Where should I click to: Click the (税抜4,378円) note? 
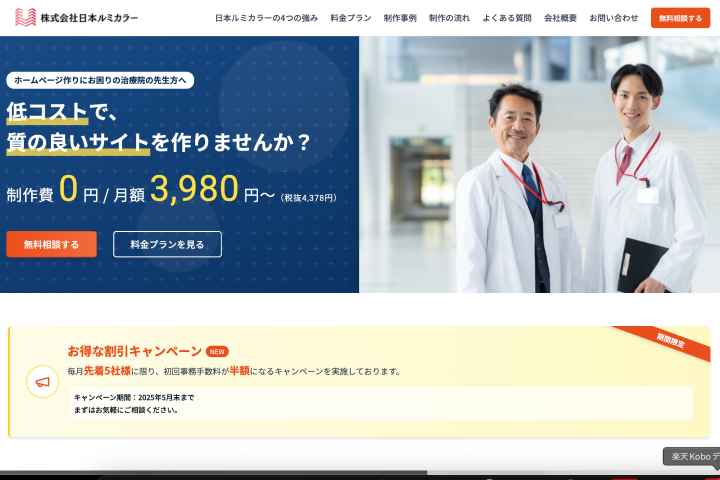tap(309, 198)
